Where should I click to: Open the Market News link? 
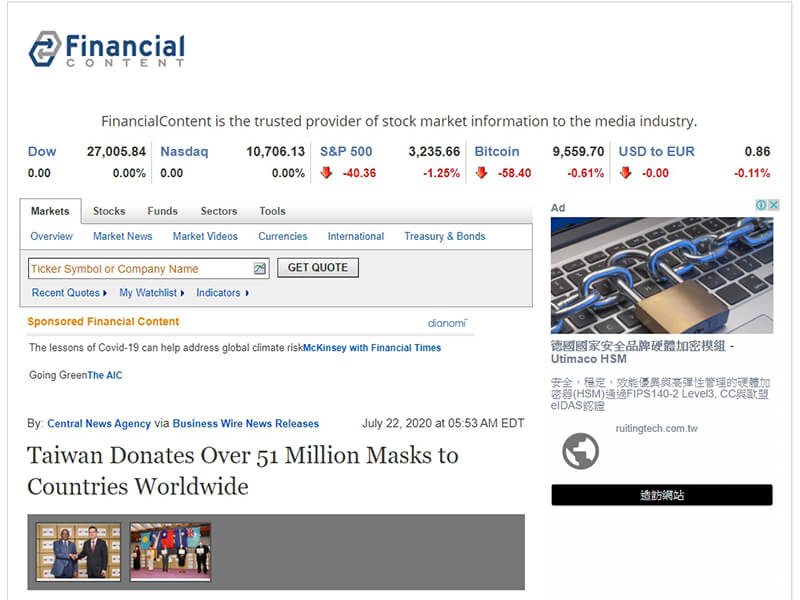coord(122,236)
